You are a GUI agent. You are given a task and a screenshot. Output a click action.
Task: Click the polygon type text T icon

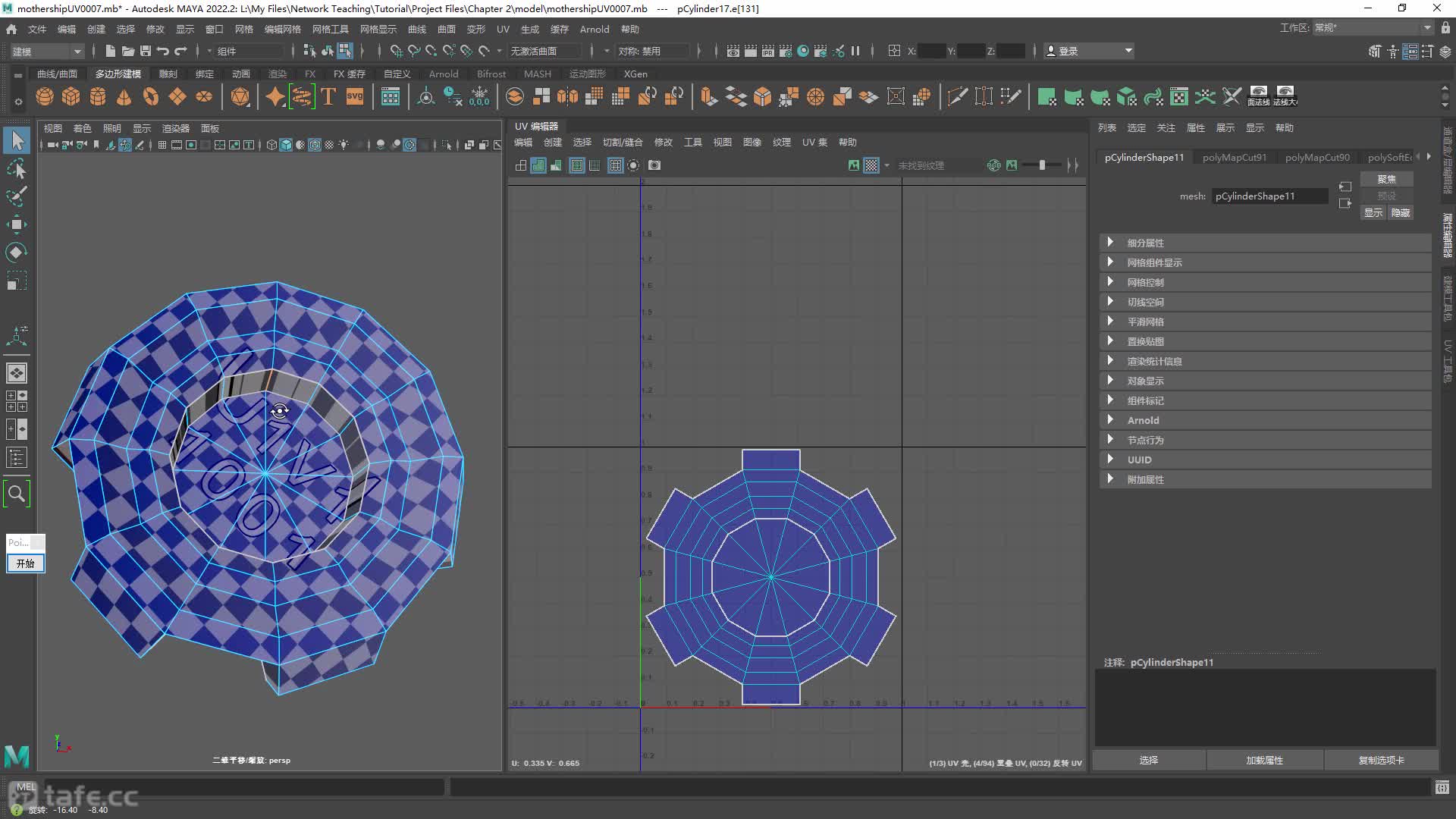(x=328, y=96)
